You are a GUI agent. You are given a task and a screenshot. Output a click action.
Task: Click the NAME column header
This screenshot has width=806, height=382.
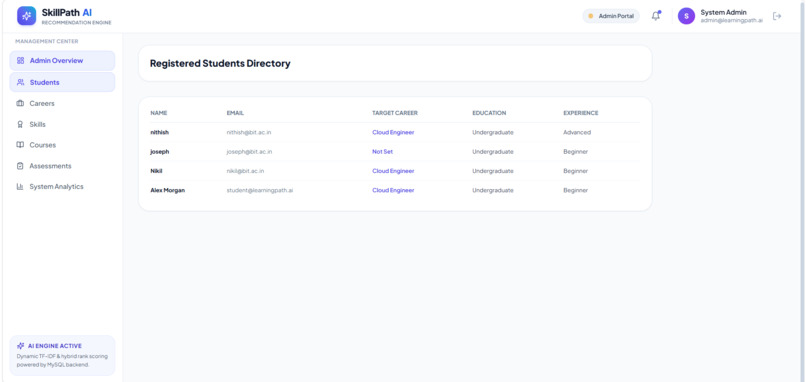159,113
